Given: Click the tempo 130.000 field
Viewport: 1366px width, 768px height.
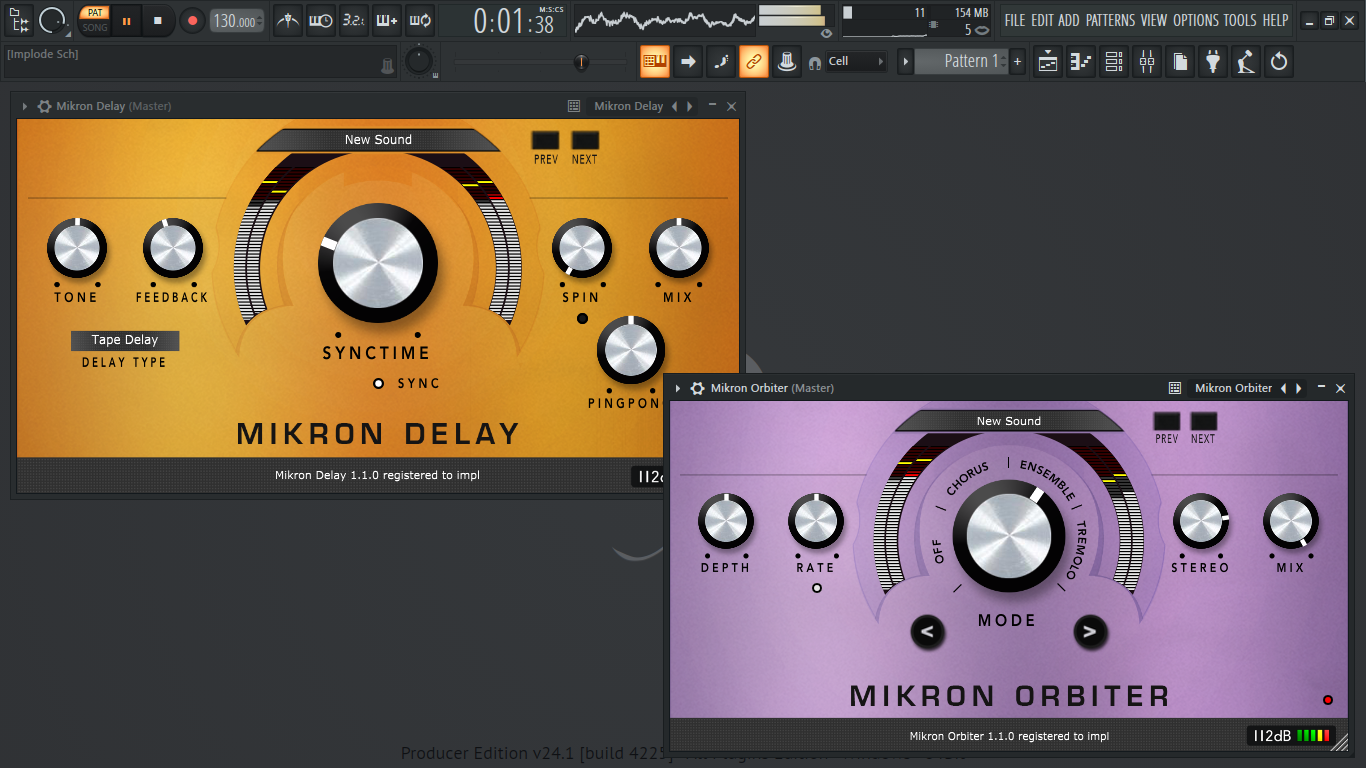Looking at the screenshot, I should pyautogui.click(x=237, y=21).
